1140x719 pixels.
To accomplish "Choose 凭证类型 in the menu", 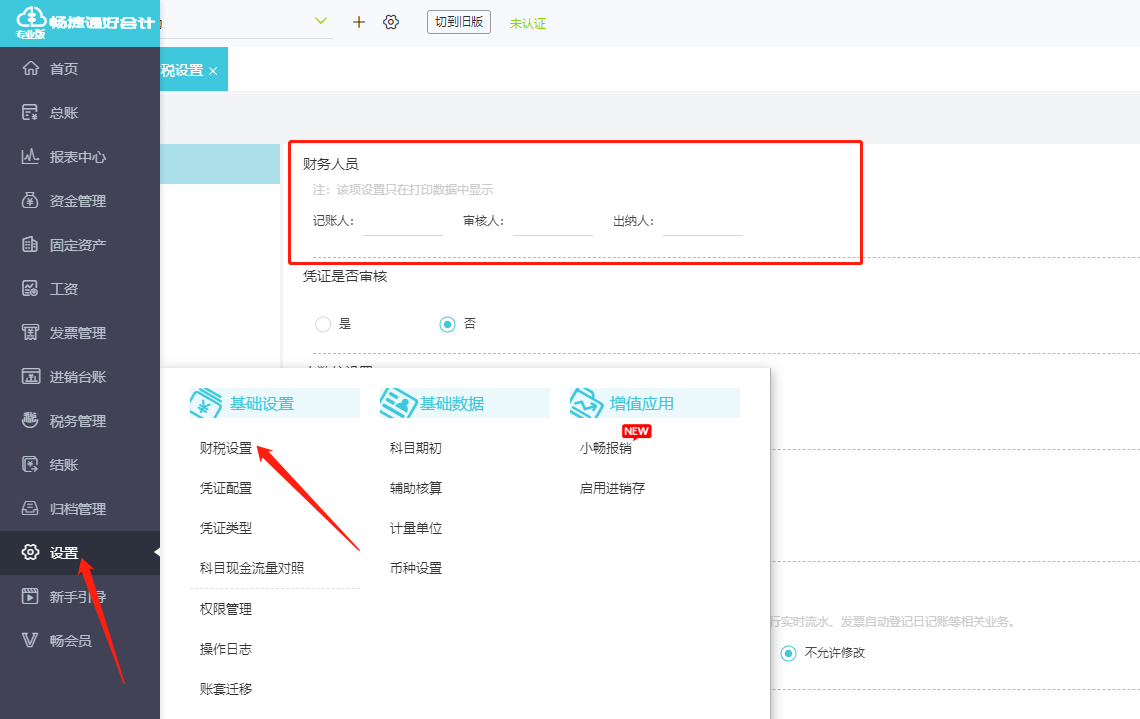I will (x=226, y=529).
